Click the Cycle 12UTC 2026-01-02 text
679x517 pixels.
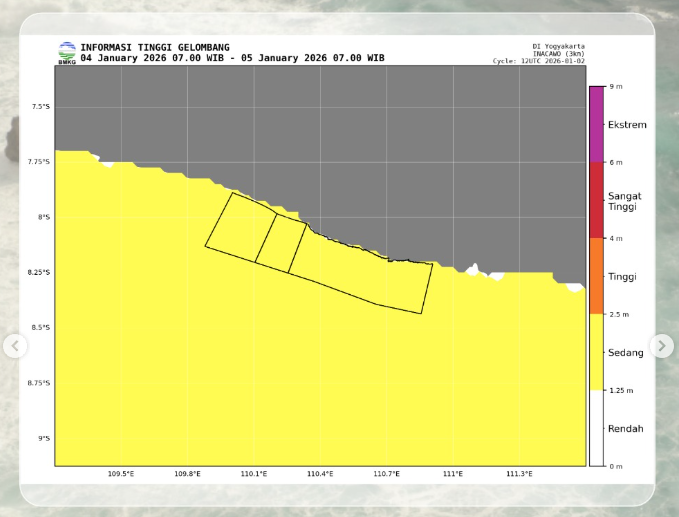coord(539,61)
